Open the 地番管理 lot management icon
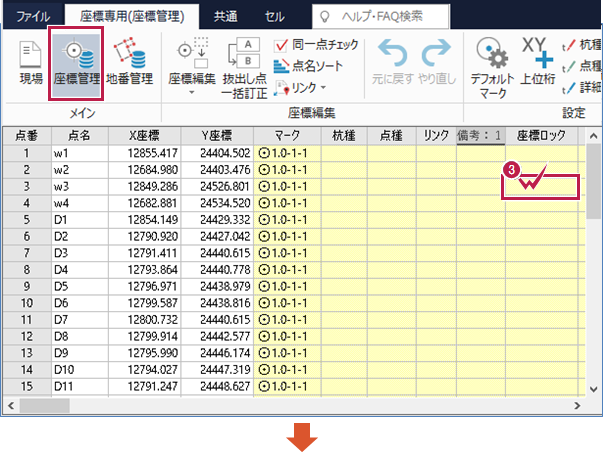Screen dimensions: 603x452 pos(130,63)
